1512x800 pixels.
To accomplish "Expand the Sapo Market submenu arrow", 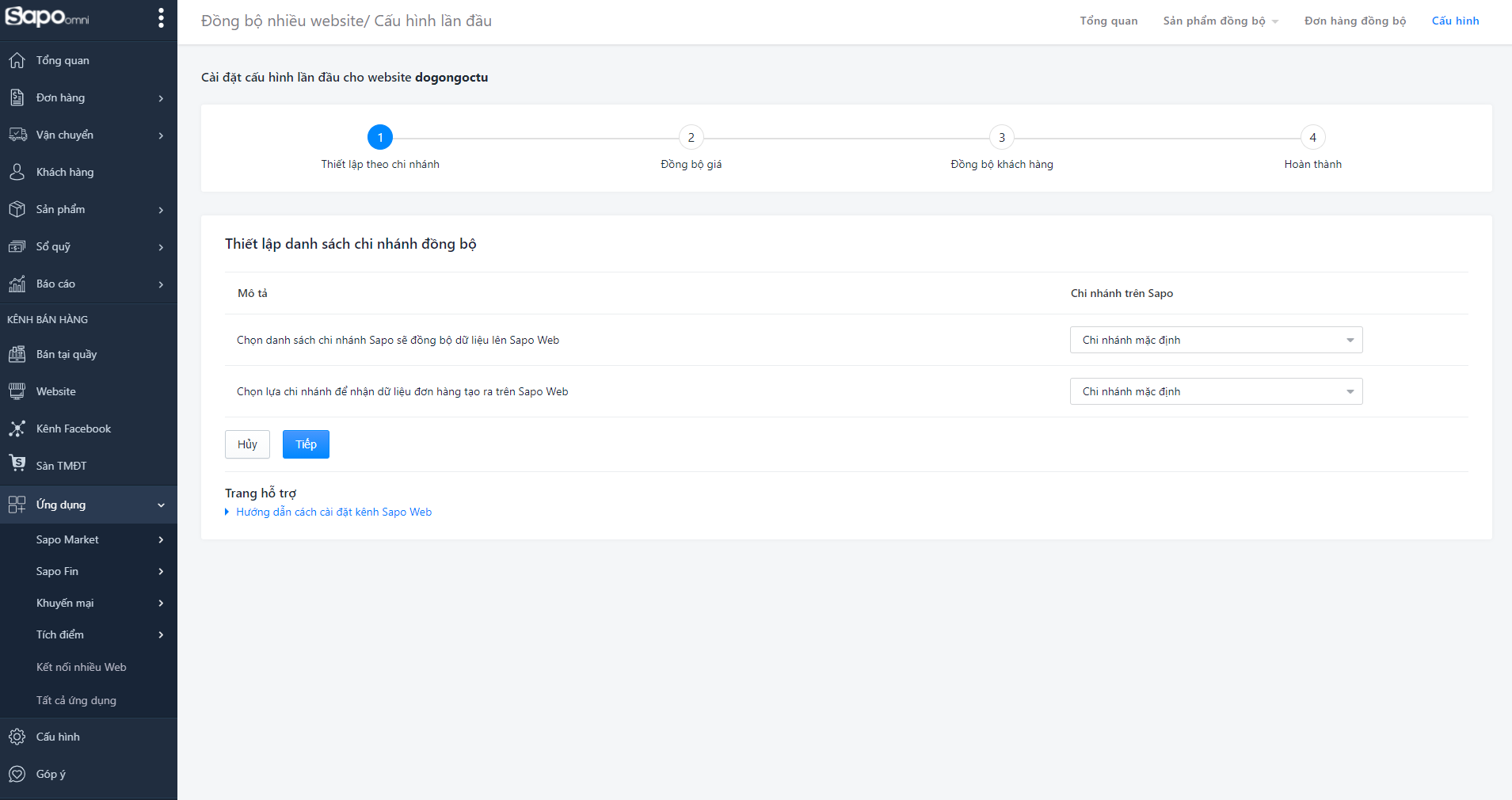I will click(161, 540).
